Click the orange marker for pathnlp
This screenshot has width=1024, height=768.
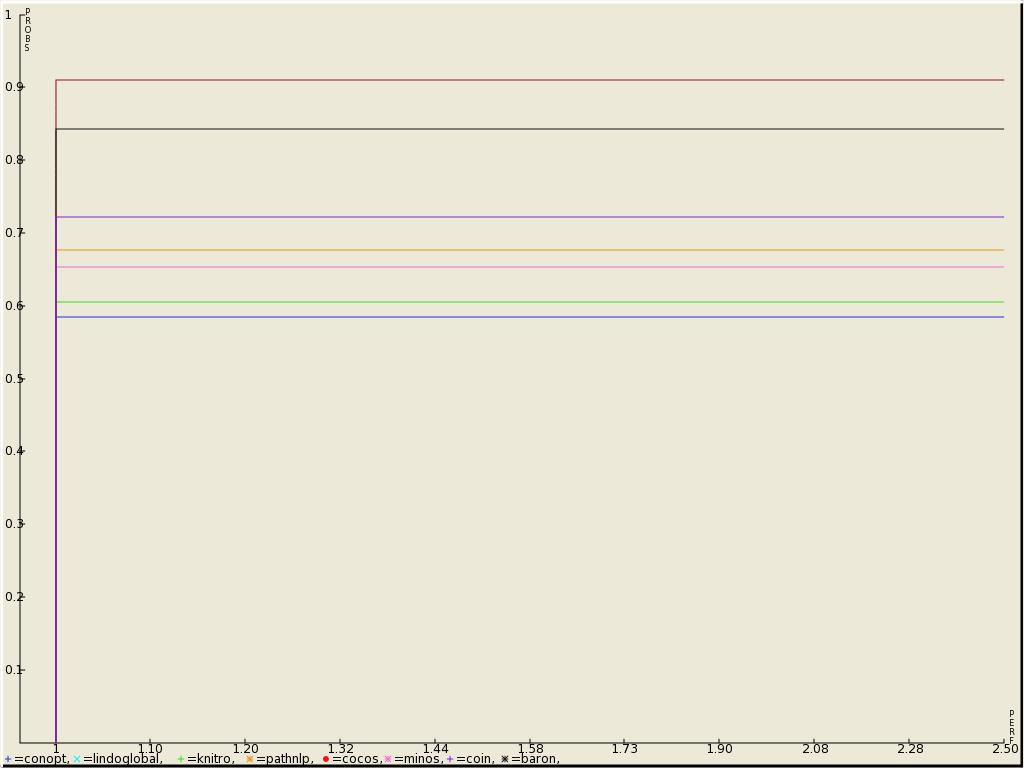[x=249, y=759]
